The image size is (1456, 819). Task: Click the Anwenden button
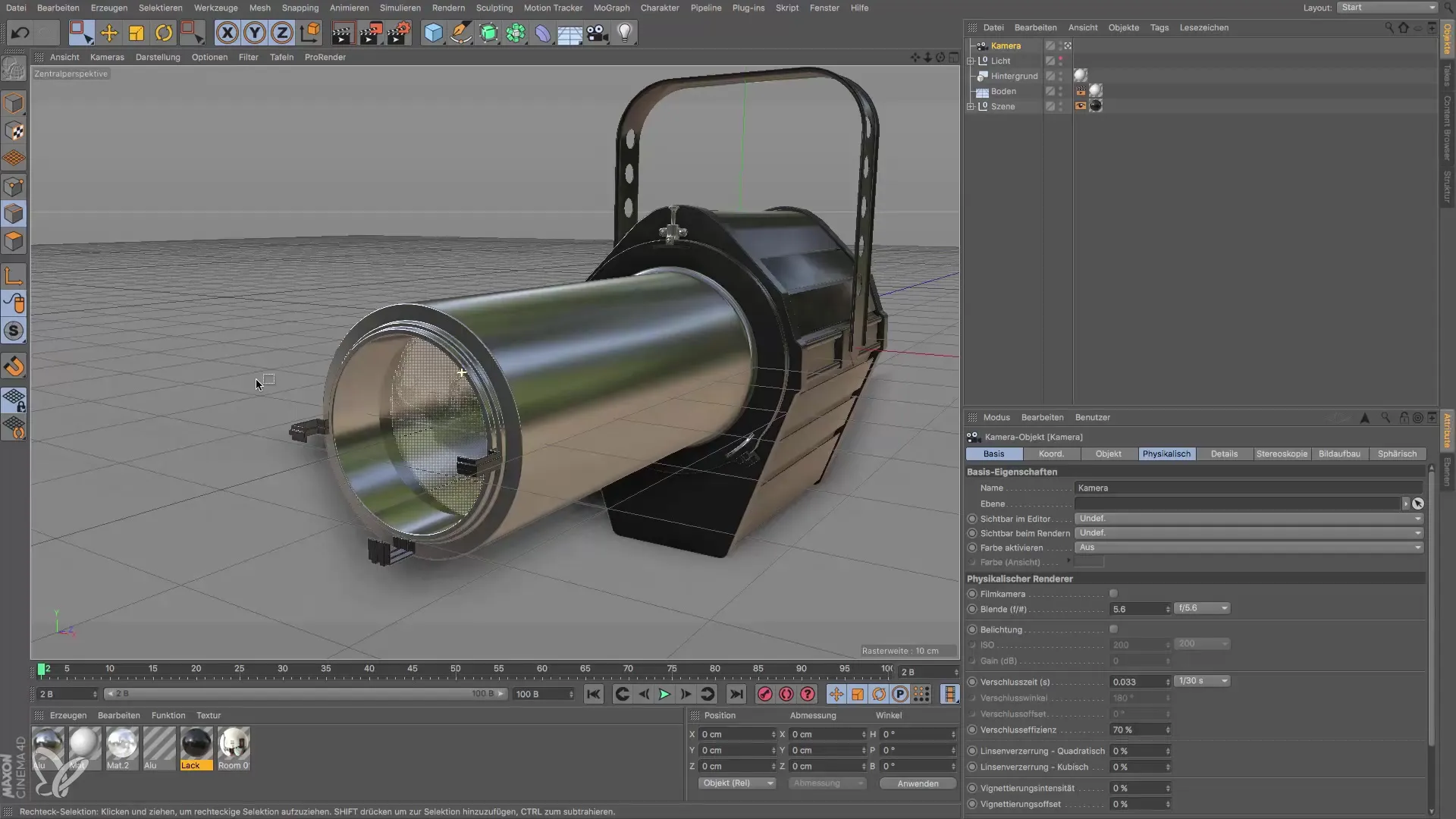click(x=918, y=783)
